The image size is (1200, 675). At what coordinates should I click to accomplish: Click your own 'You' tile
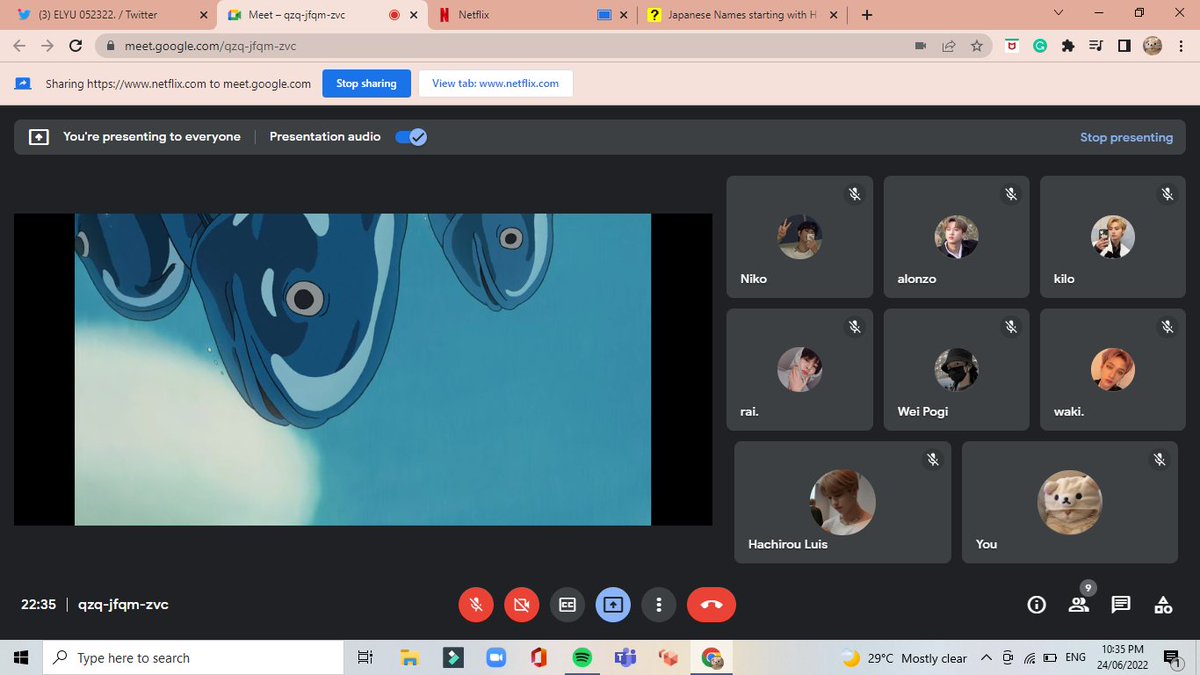tap(1070, 502)
